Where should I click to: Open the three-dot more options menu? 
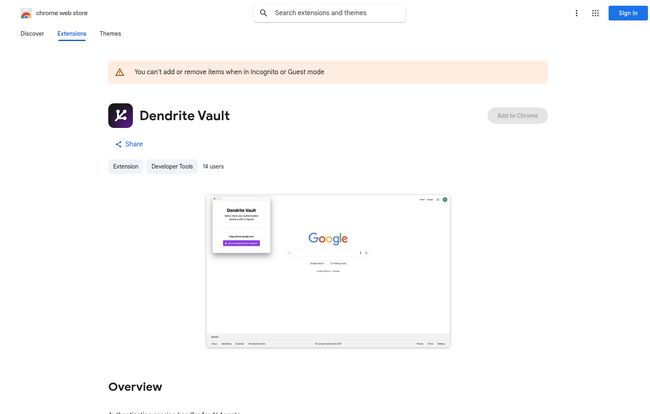coord(576,13)
